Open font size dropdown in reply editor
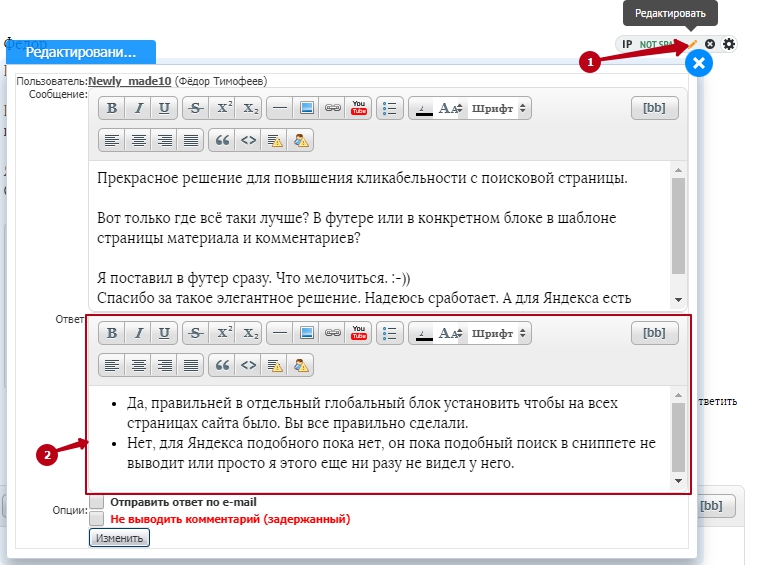The image size is (759, 565). (450, 333)
